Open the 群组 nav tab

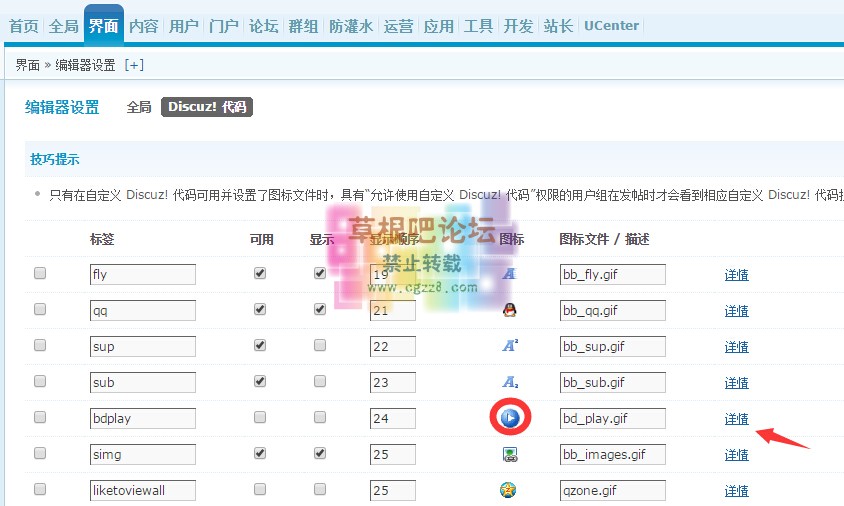click(303, 26)
